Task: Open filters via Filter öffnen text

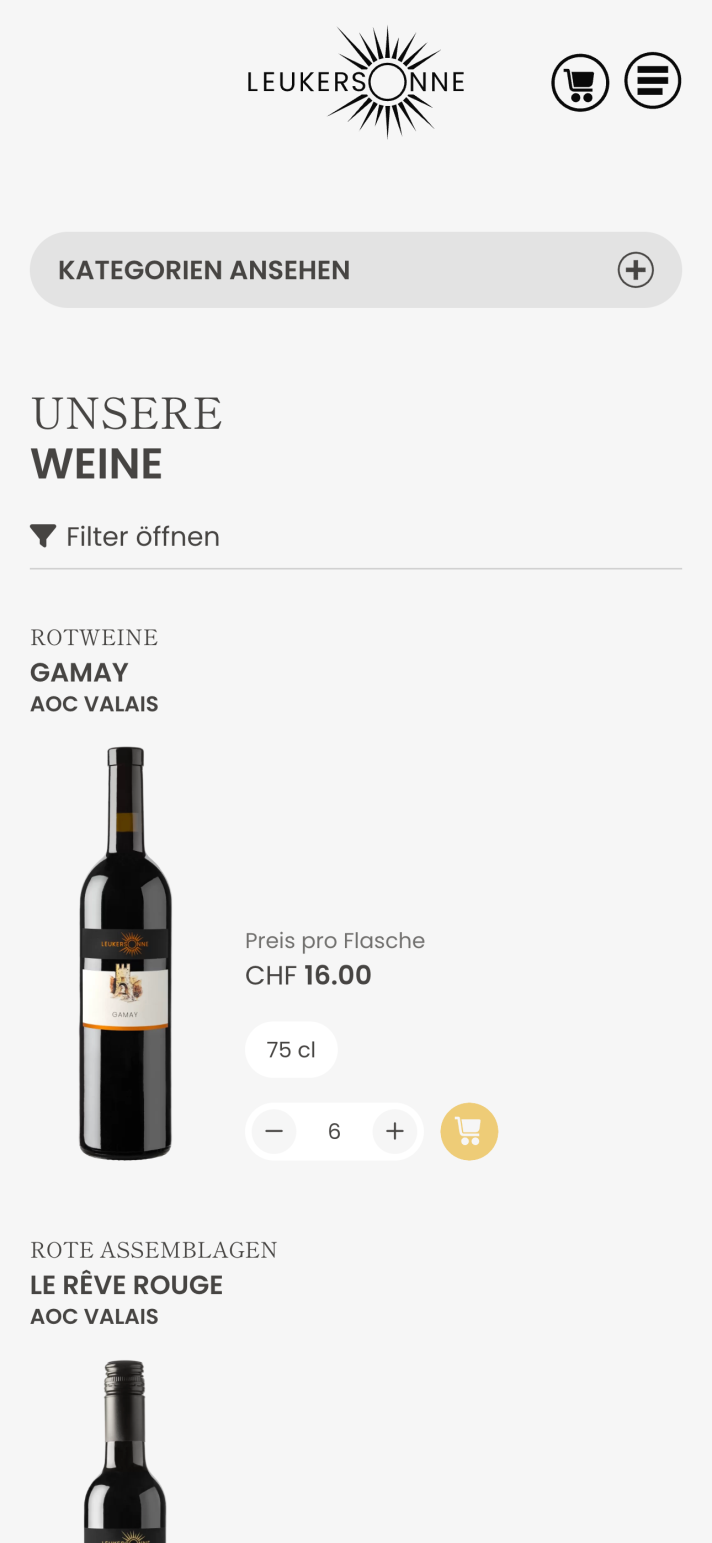Action: click(x=143, y=537)
